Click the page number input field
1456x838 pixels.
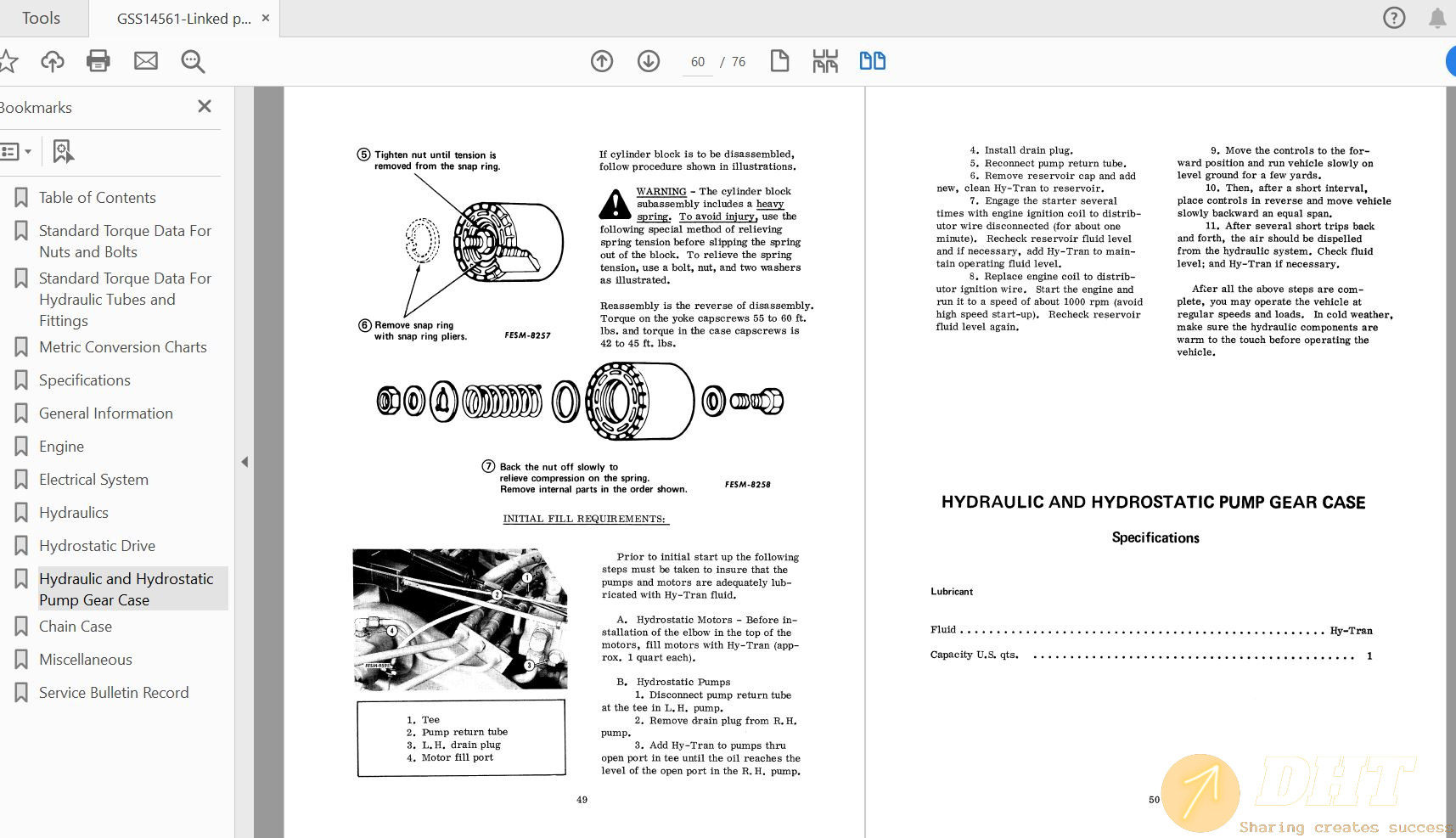click(698, 62)
